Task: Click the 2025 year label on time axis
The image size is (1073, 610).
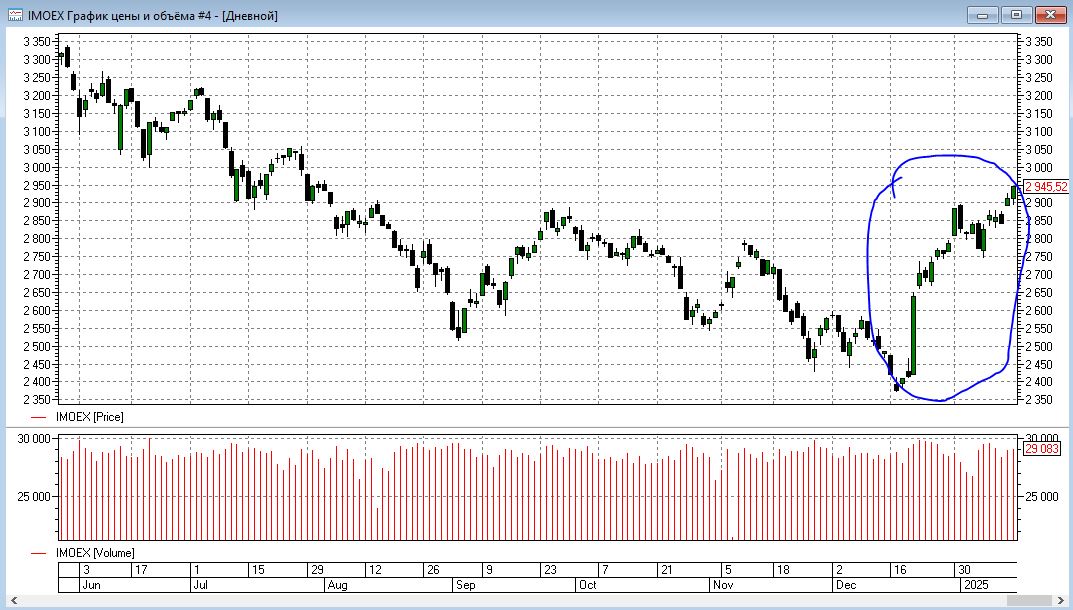Action: point(974,583)
